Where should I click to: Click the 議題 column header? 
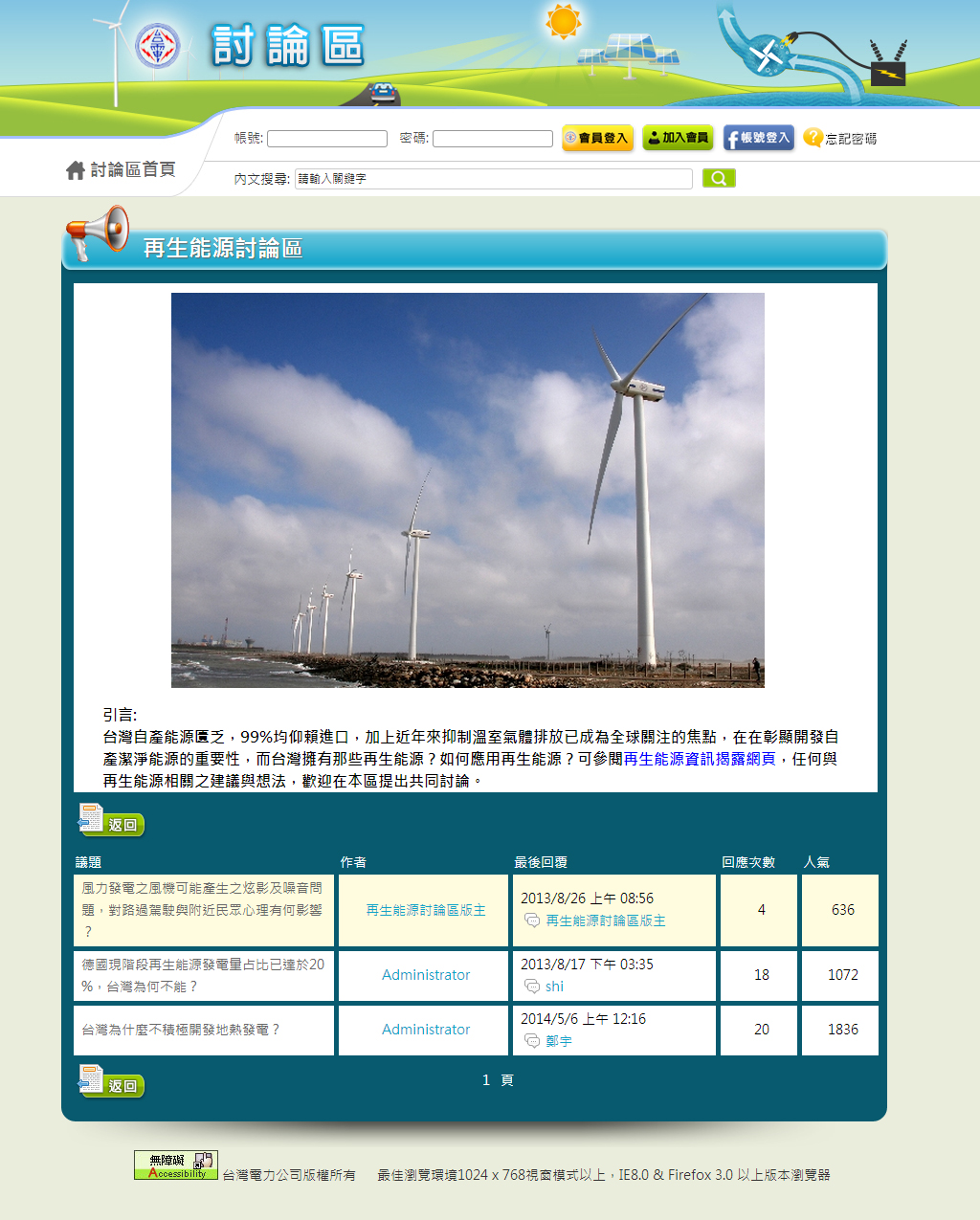pyautogui.click(x=88, y=862)
